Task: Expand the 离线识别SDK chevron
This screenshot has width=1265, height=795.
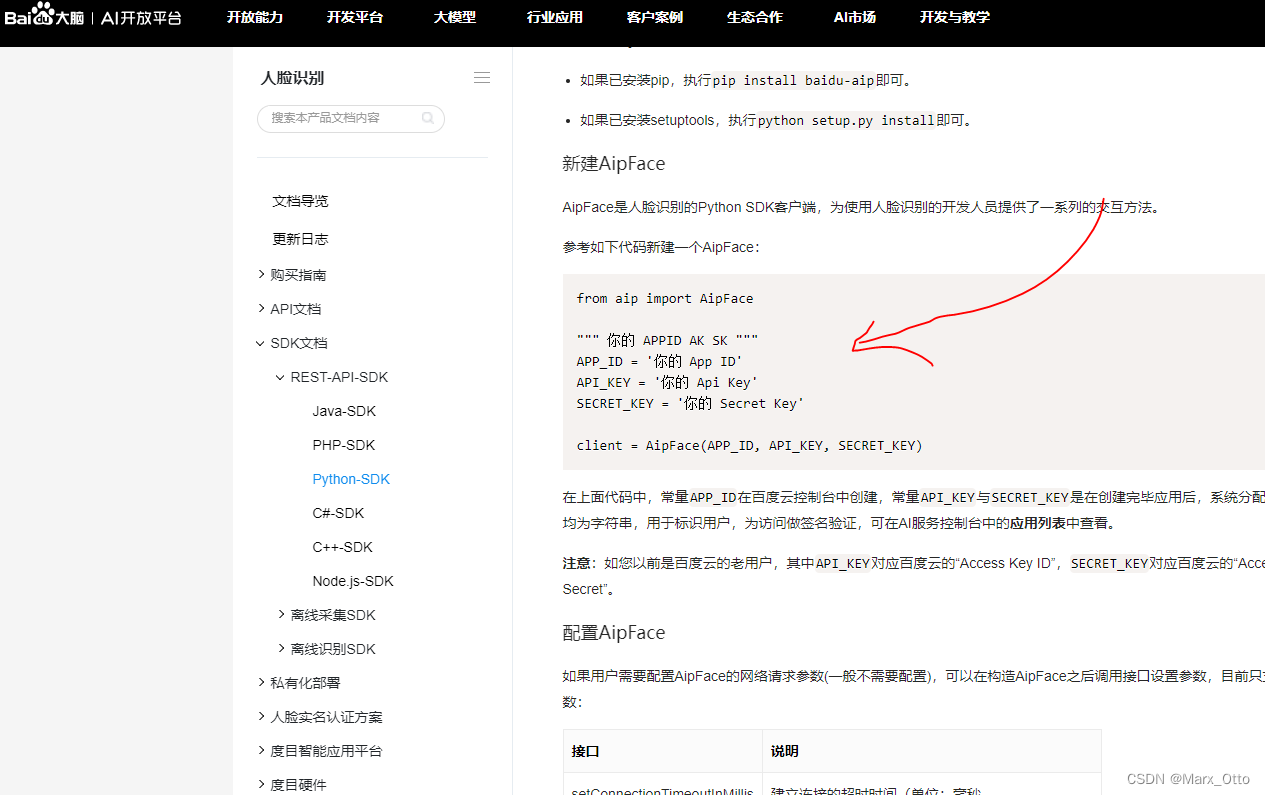Action: (x=281, y=648)
